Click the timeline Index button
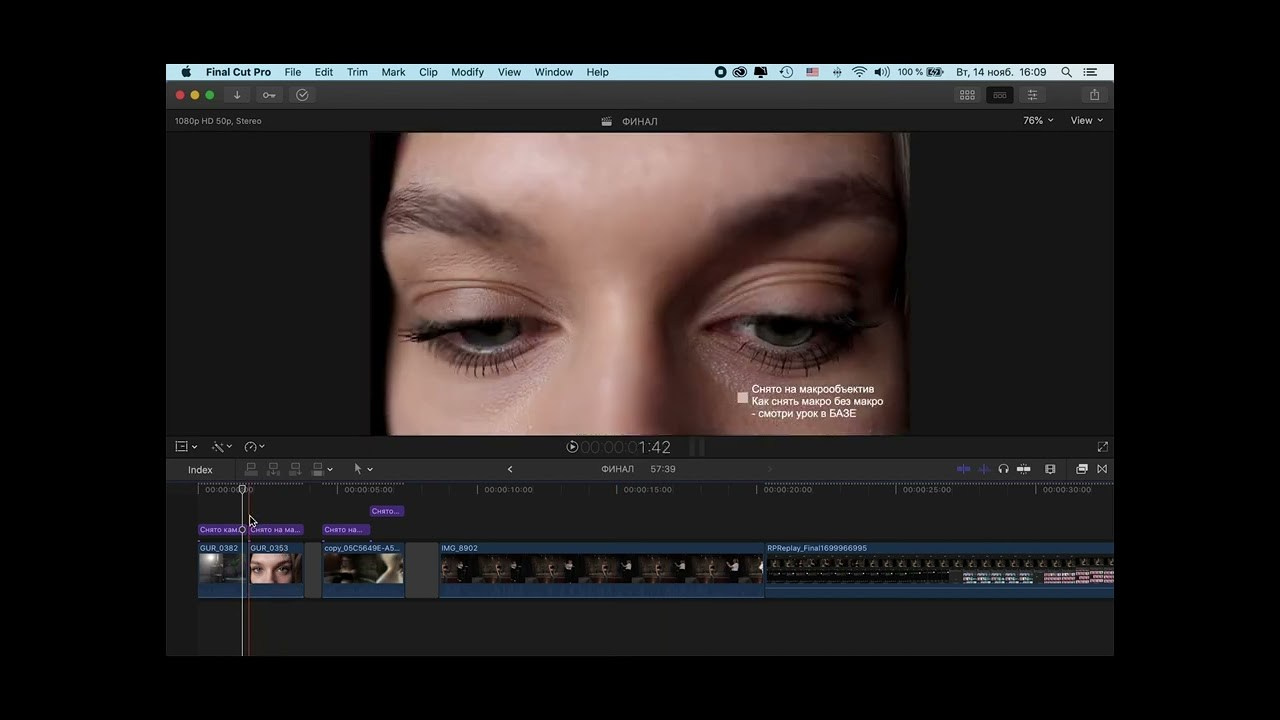Viewport: 1280px width, 720px height. (200, 470)
